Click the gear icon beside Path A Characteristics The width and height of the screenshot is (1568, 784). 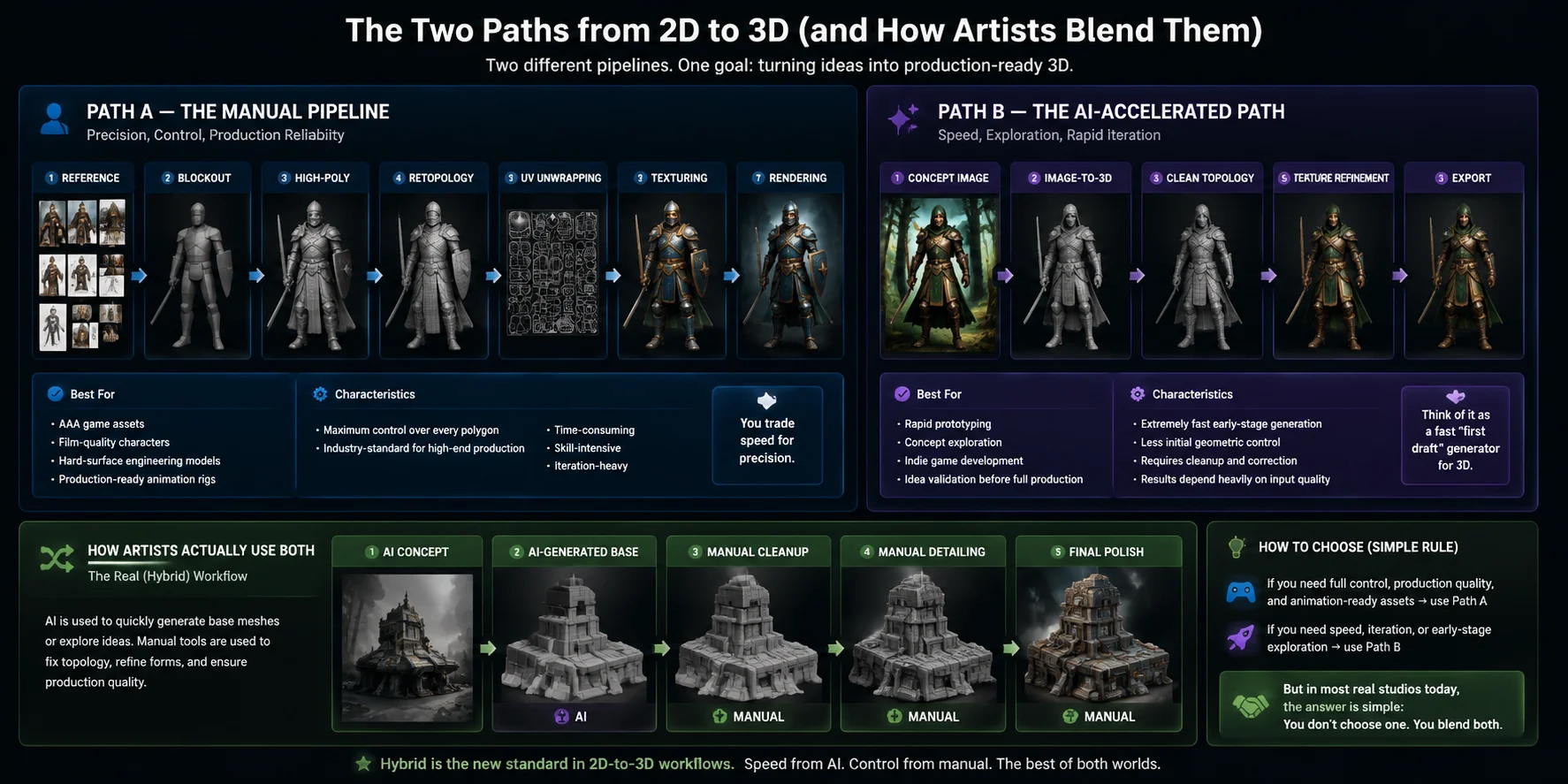point(320,394)
